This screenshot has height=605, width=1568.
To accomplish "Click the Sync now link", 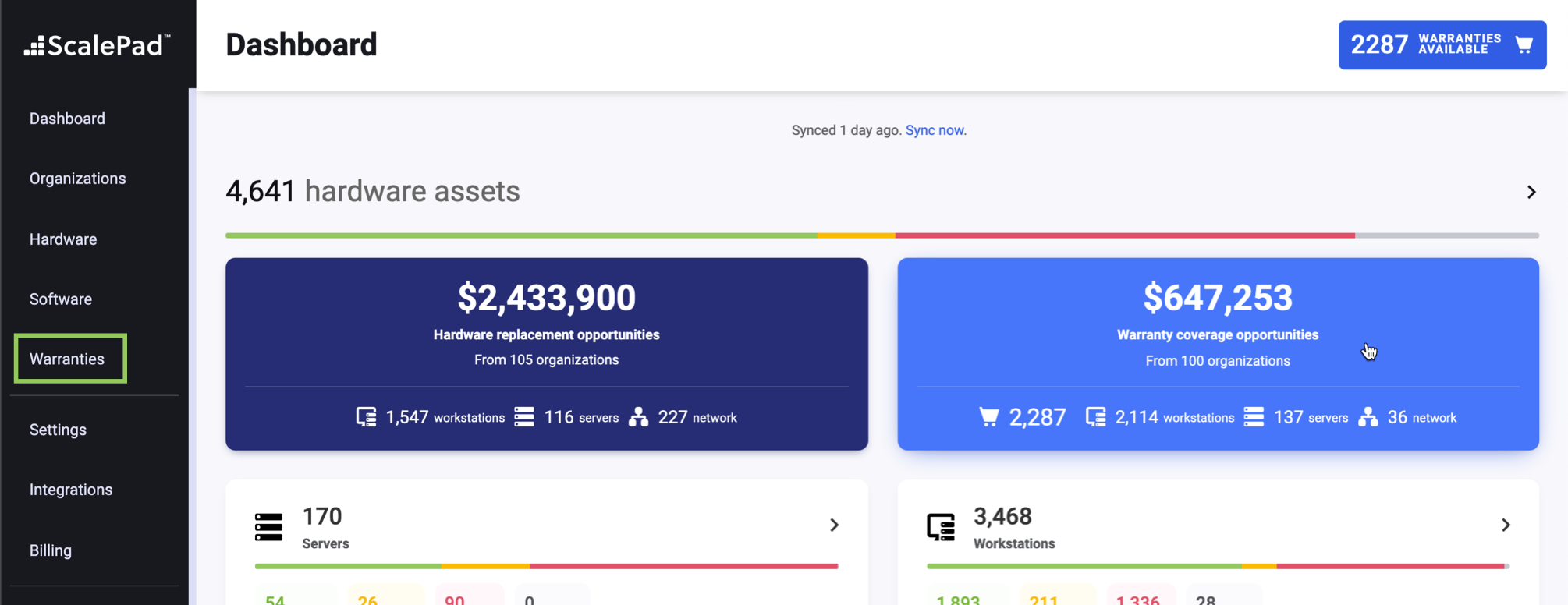I will (x=935, y=130).
